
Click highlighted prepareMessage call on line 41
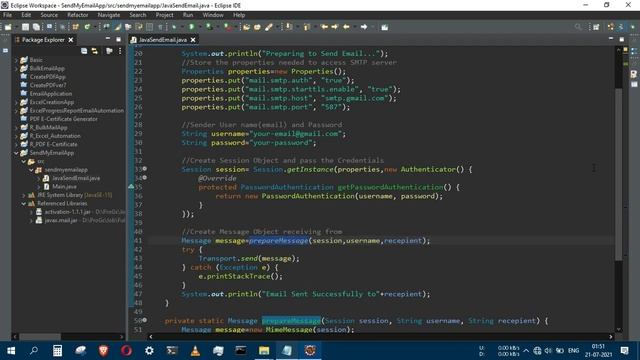(x=279, y=240)
